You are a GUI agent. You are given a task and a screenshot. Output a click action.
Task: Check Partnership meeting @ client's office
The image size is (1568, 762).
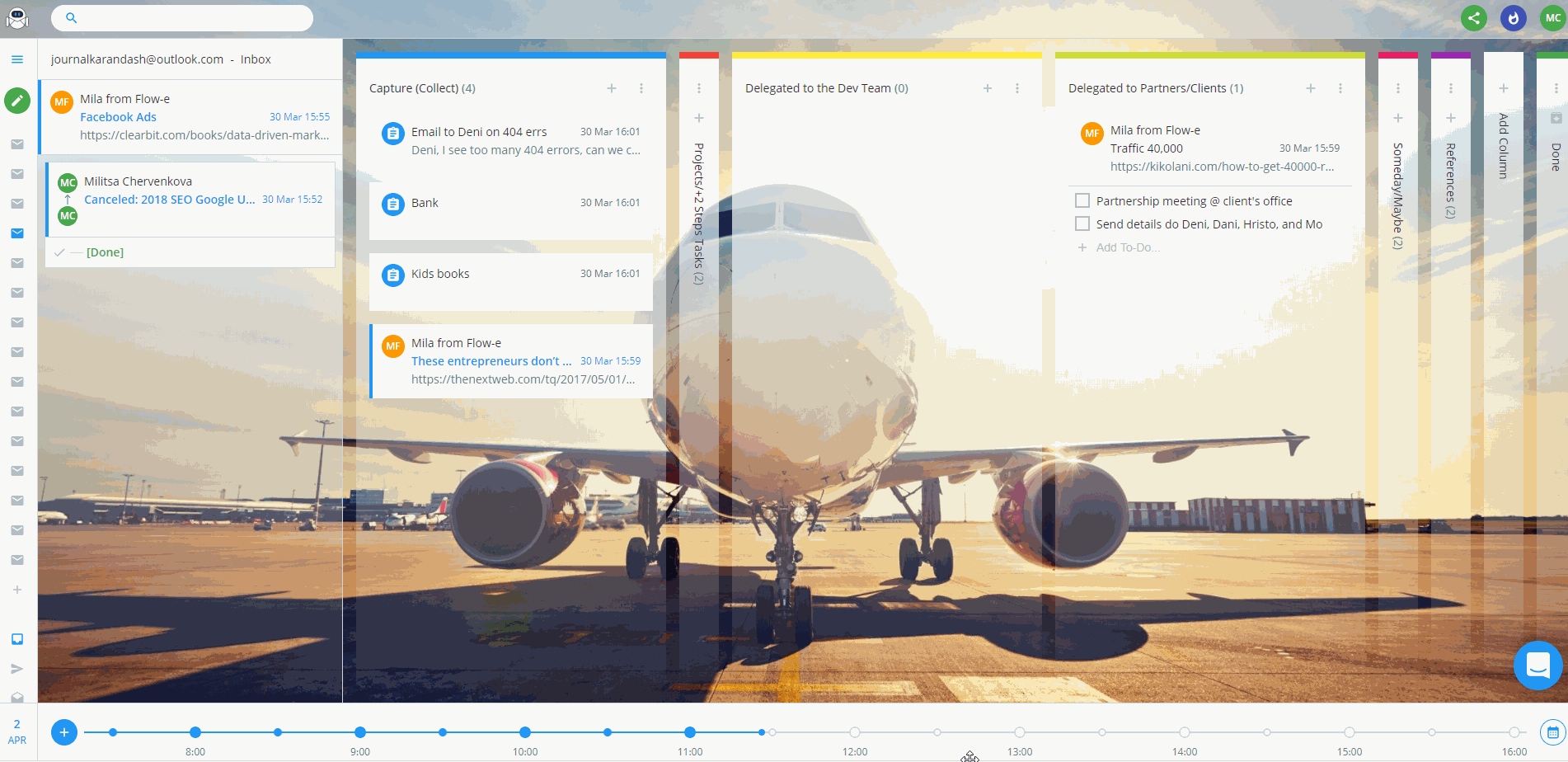[x=1082, y=200]
